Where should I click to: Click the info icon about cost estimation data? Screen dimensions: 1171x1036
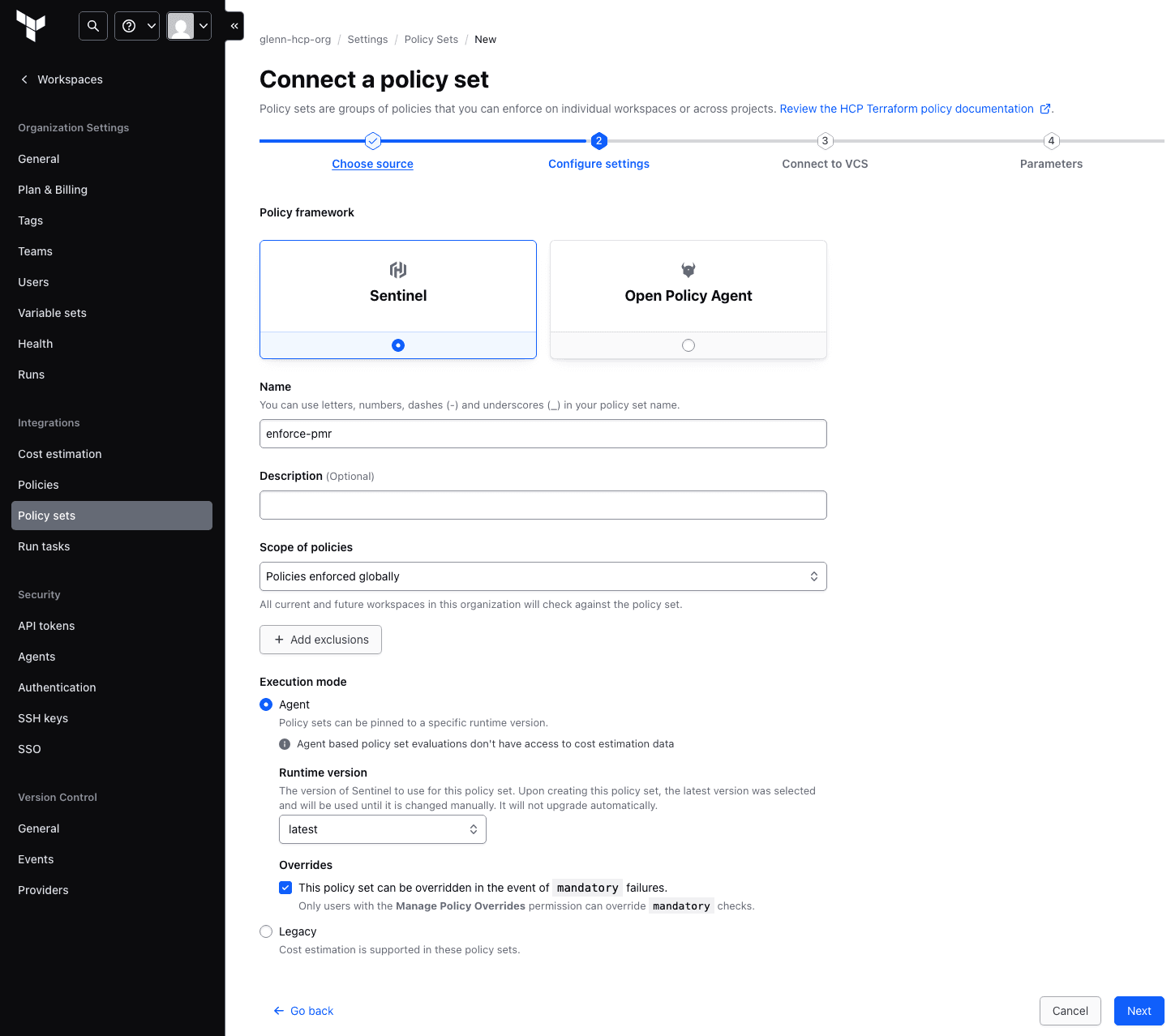(x=285, y=743)
